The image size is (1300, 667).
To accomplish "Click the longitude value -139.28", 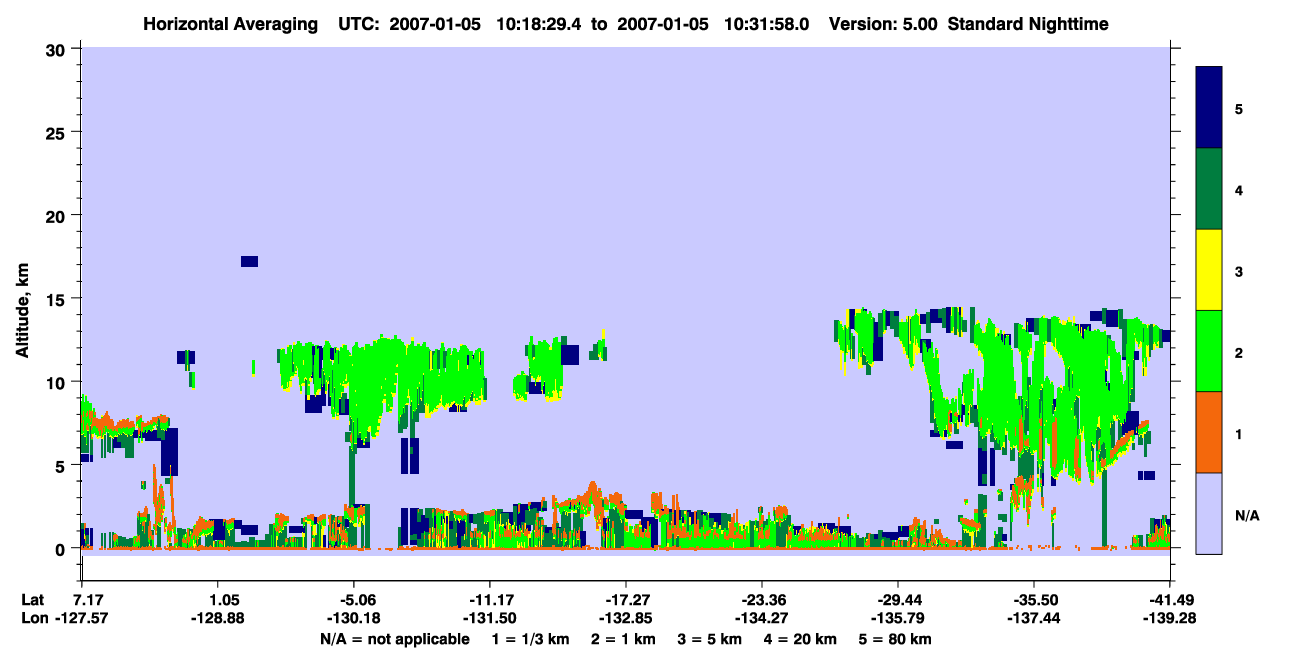I will click(1168, 619).
